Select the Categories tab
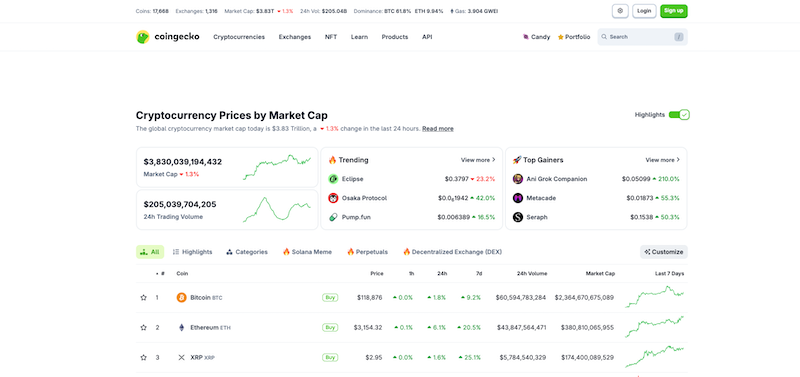 coord(247,252)
